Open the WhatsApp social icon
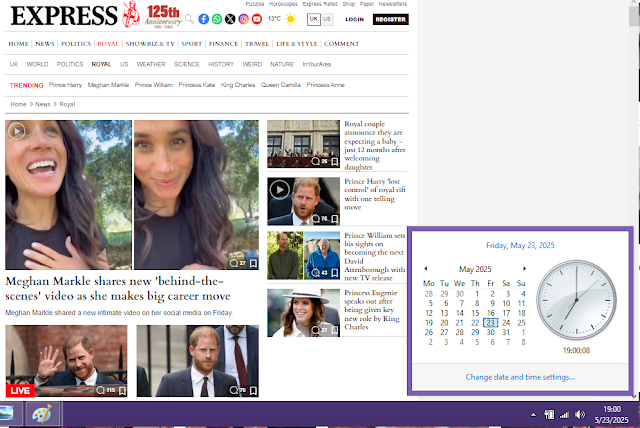This screenshot has width=640, height=428. (x=217, y=19)
